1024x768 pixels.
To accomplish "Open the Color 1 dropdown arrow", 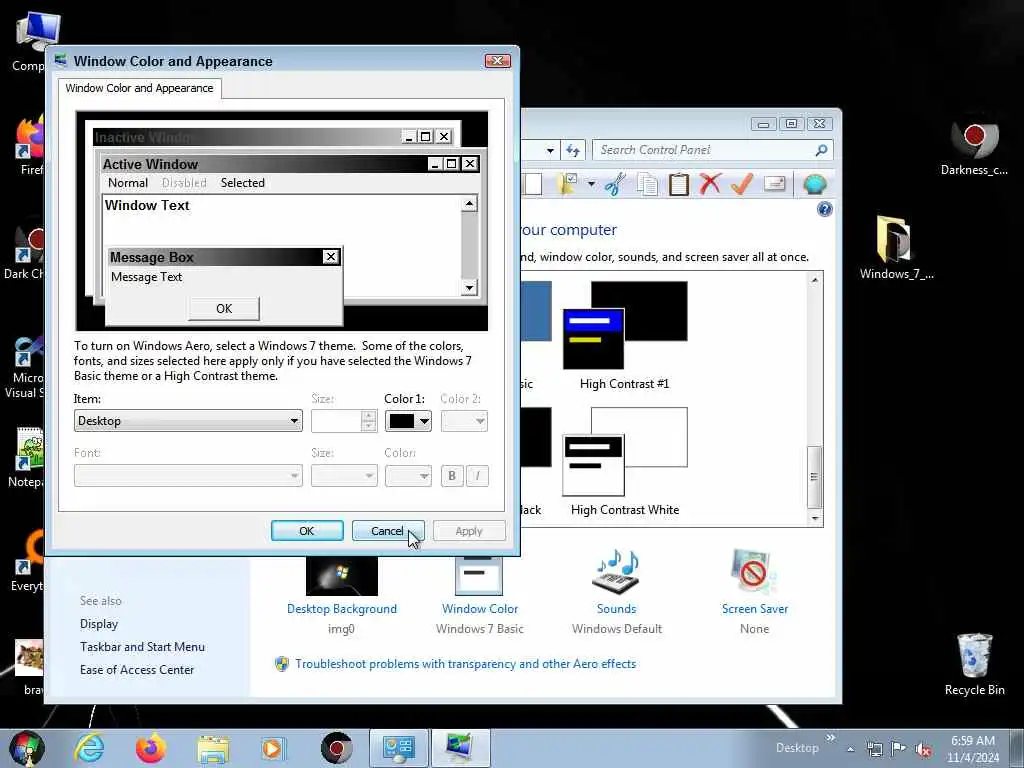I will 424,421.
